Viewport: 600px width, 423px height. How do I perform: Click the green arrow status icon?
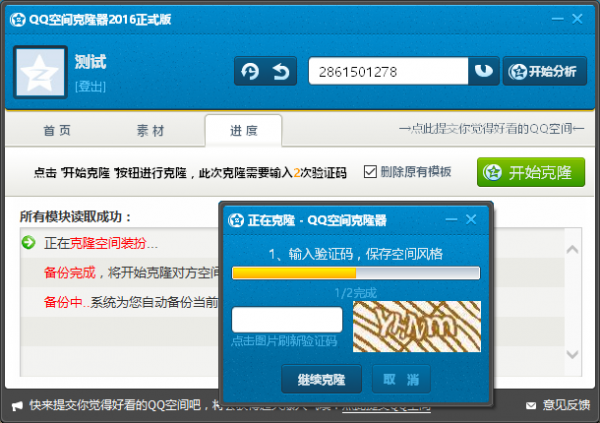point(28,242)
